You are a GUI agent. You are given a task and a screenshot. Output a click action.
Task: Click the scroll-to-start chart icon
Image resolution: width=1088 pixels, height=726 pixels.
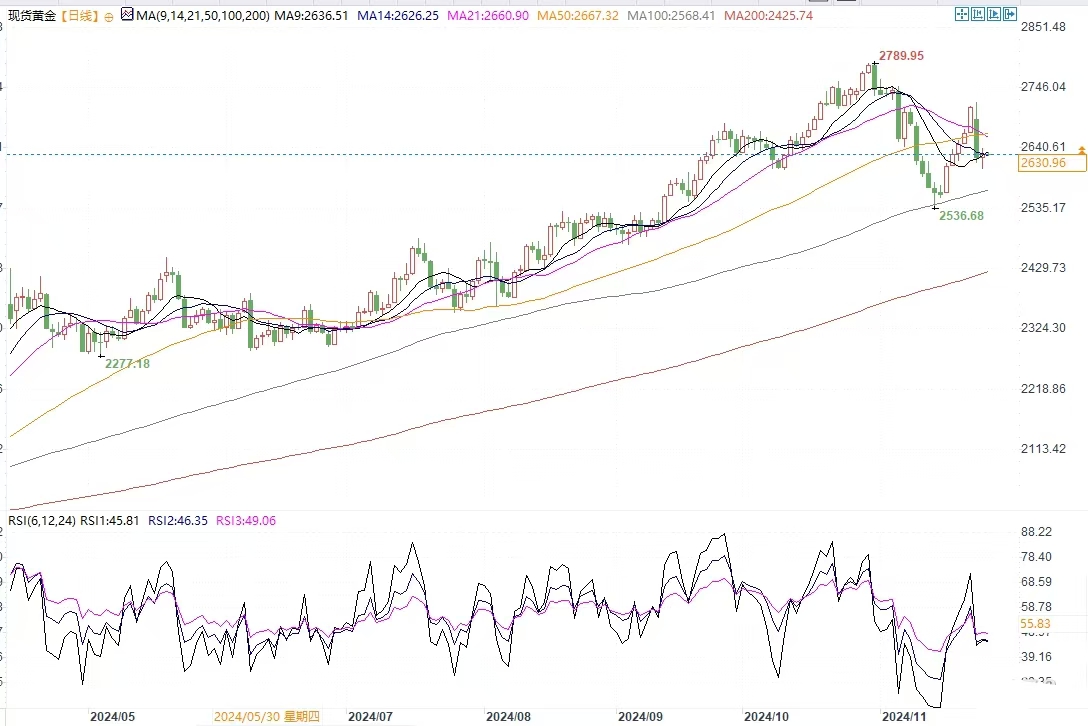978,14
